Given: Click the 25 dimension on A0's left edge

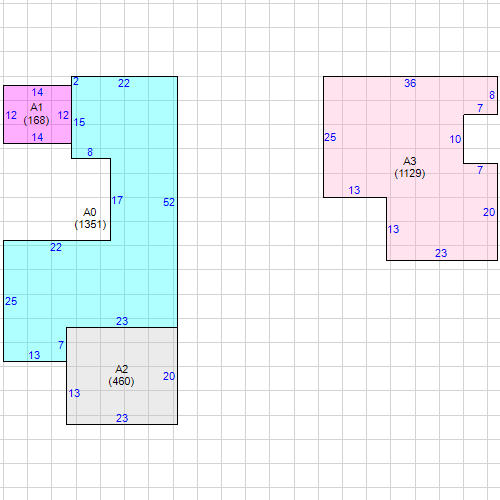Looking at the screenshot, I should point(11,301).
